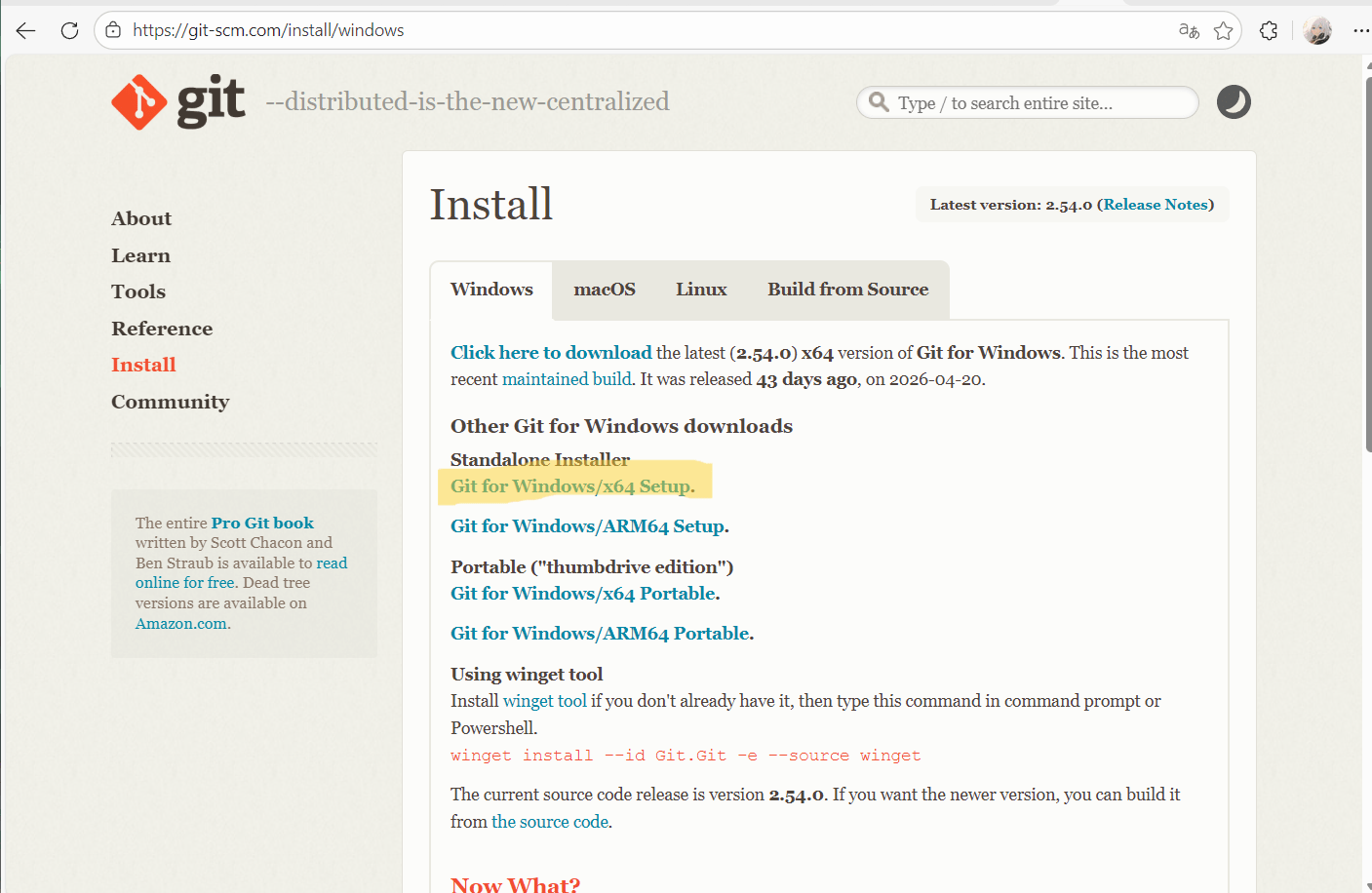Open the browser settings ellipsis menu
1372x893 pixels.
(1361, 30)
